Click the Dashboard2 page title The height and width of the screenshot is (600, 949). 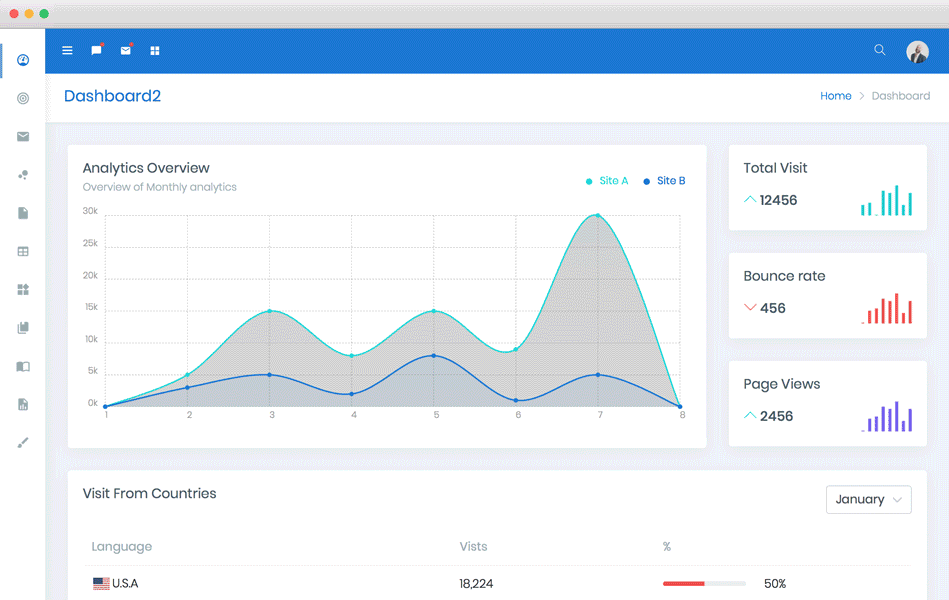point(113,96)
